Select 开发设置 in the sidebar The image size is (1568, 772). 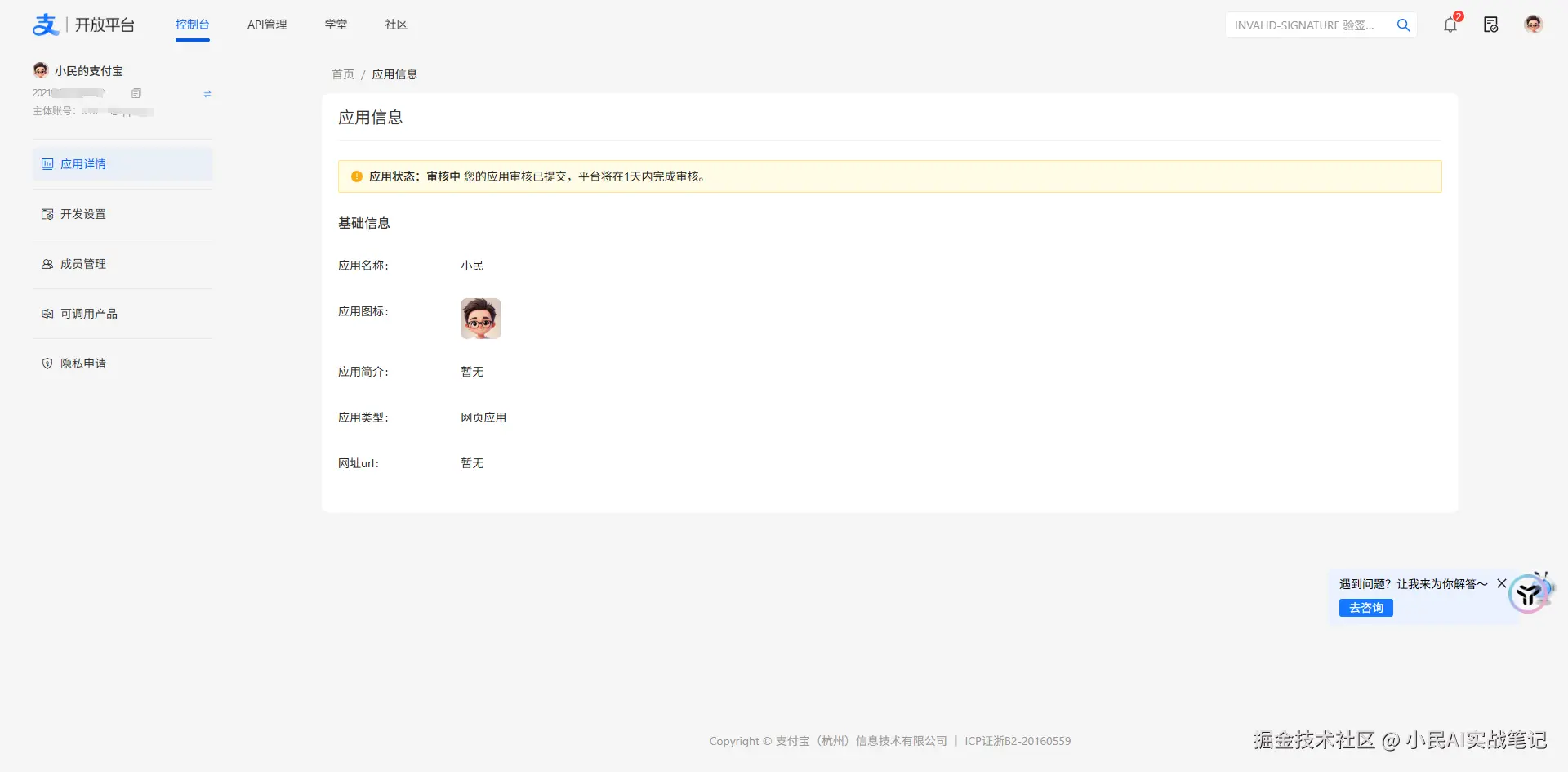[122, 214]
